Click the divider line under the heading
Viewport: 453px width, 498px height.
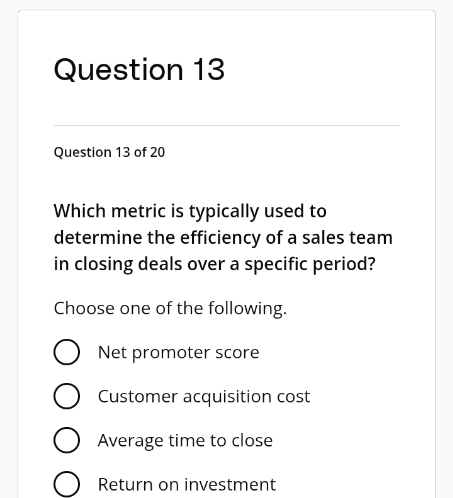227,126
